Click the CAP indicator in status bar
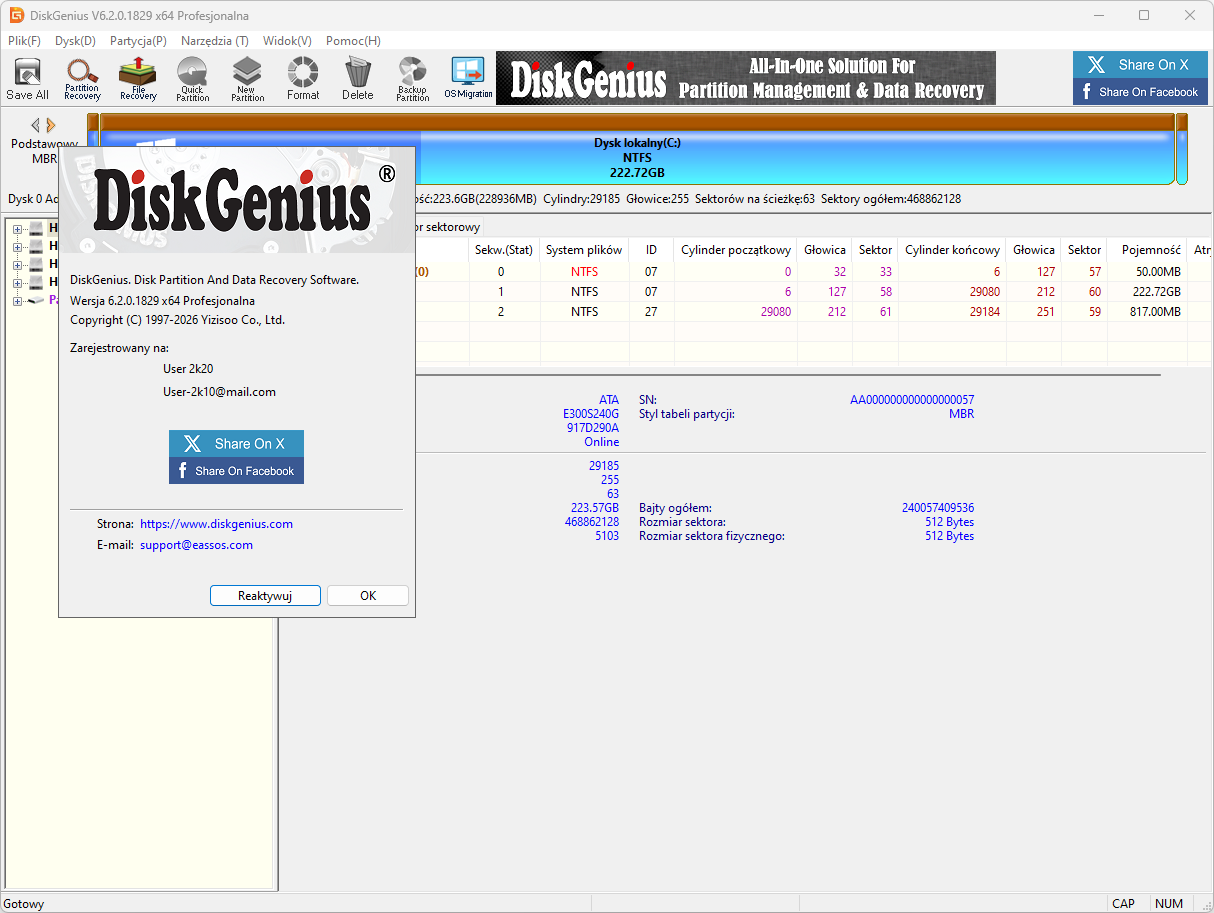 pos(1124,903)
